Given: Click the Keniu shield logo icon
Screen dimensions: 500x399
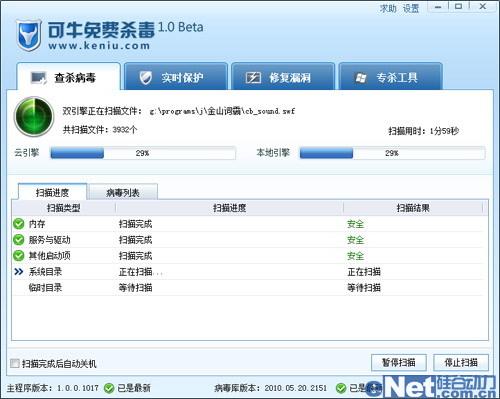Looking at the screenshot, I should coord(29,35).
